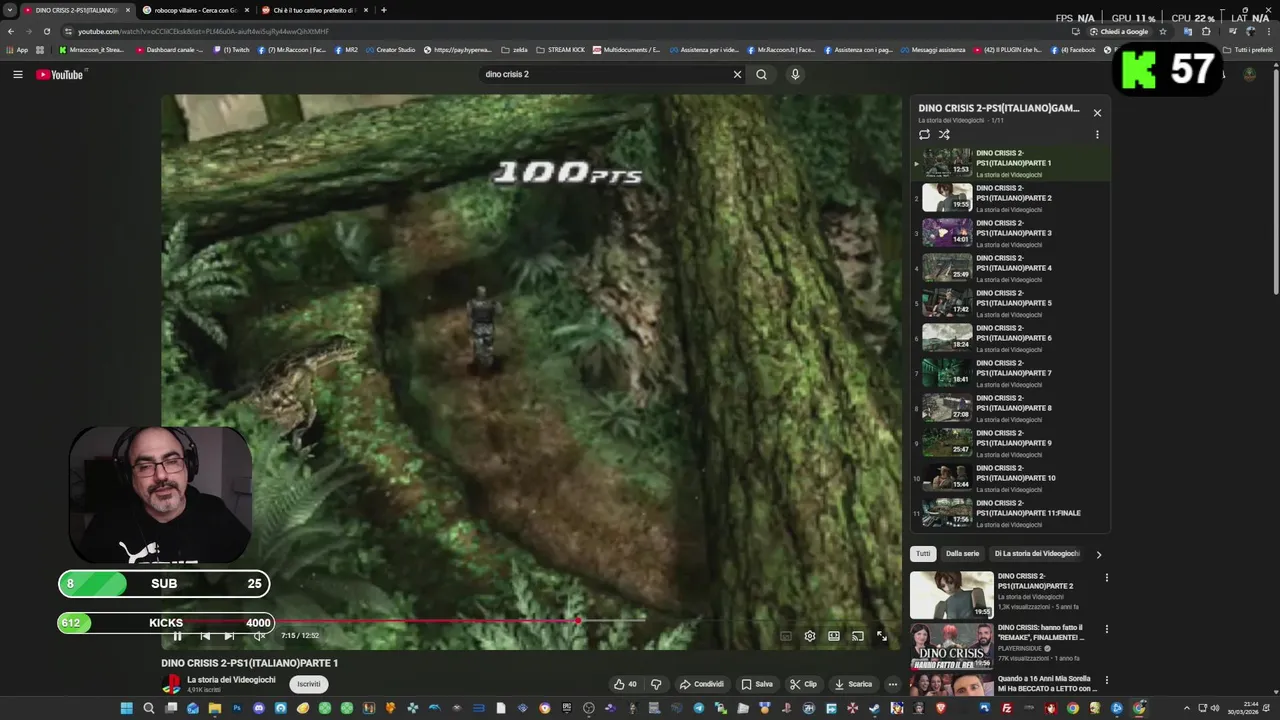Pause the video

[x=177, y=636]
